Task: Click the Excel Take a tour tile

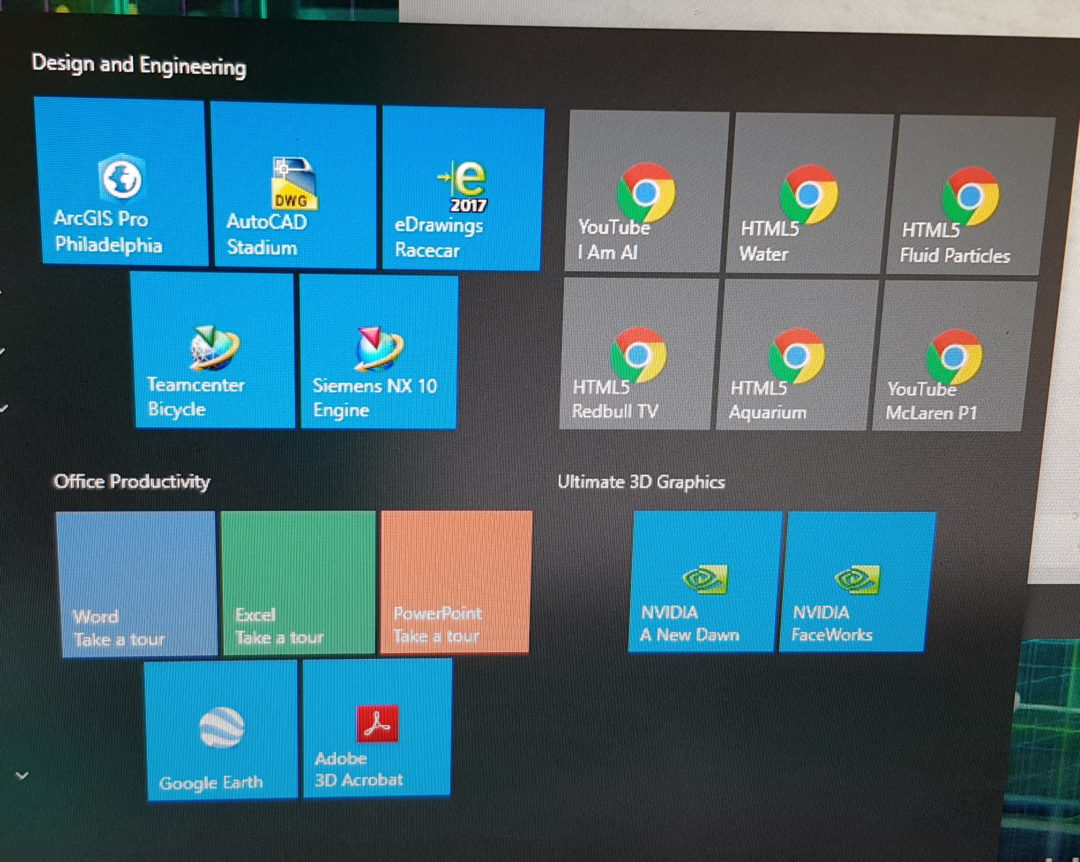Action: click(x=298, y=582)
